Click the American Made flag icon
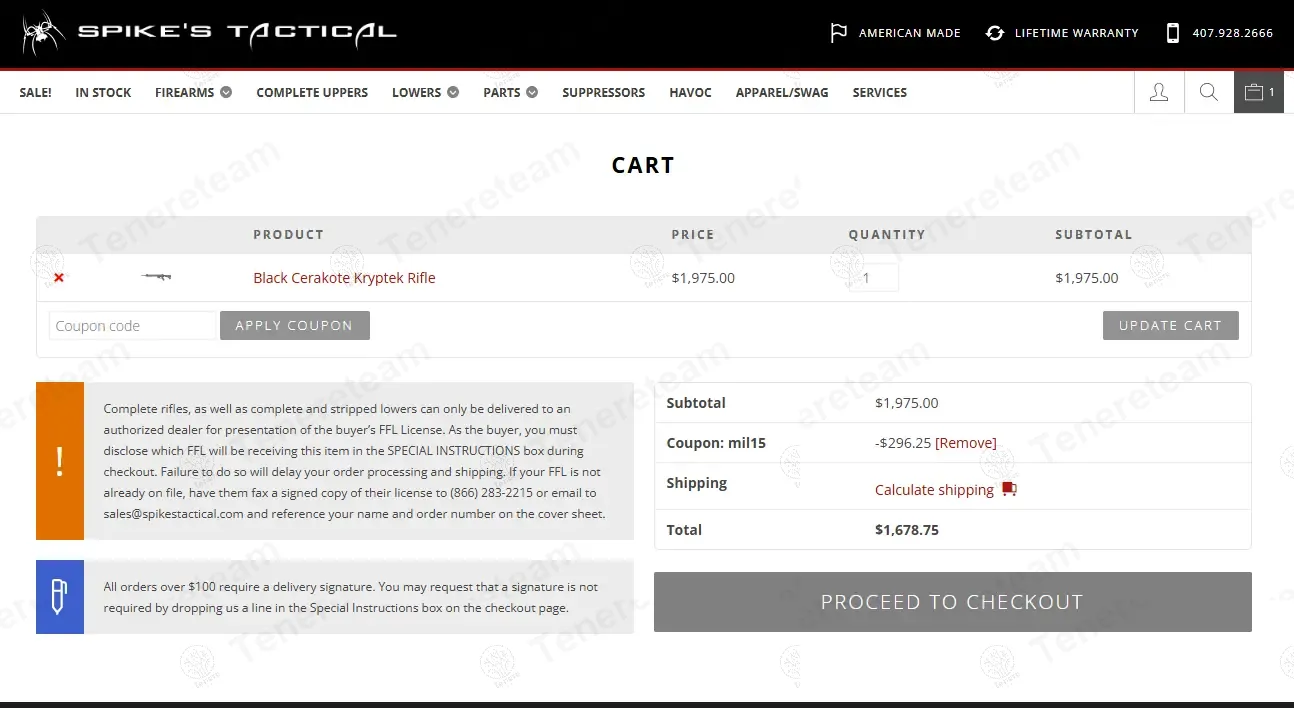This screenshot has height=708, width=1294. pyautogui.click(x=838, y=33)
